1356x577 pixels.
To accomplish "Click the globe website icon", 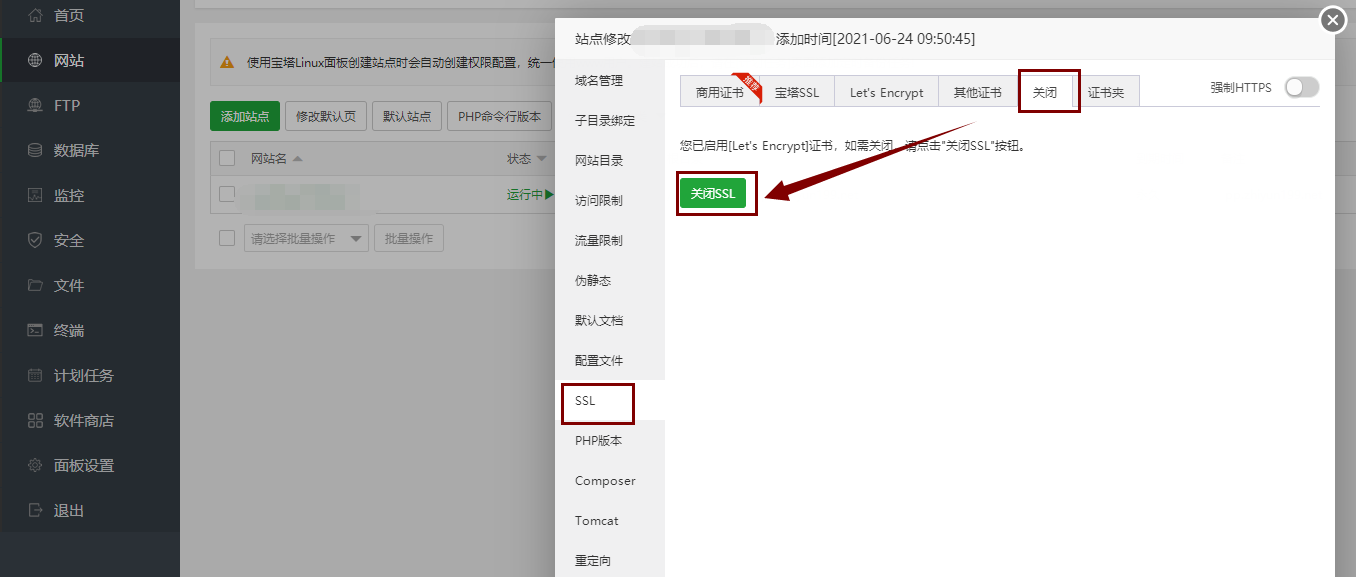I will click(x=35, y=60).
